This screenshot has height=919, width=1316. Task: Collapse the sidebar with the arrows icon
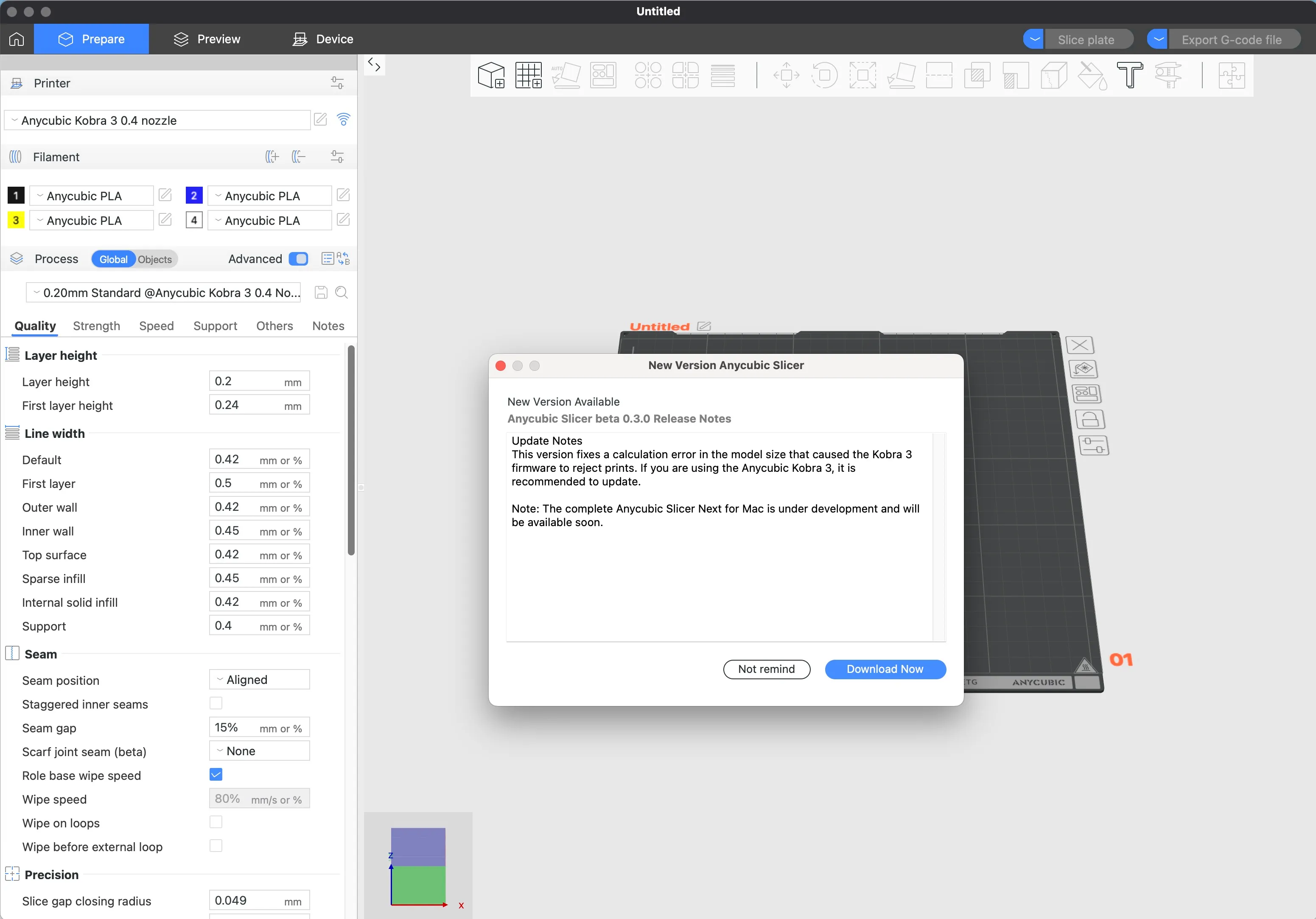[374, 65]
